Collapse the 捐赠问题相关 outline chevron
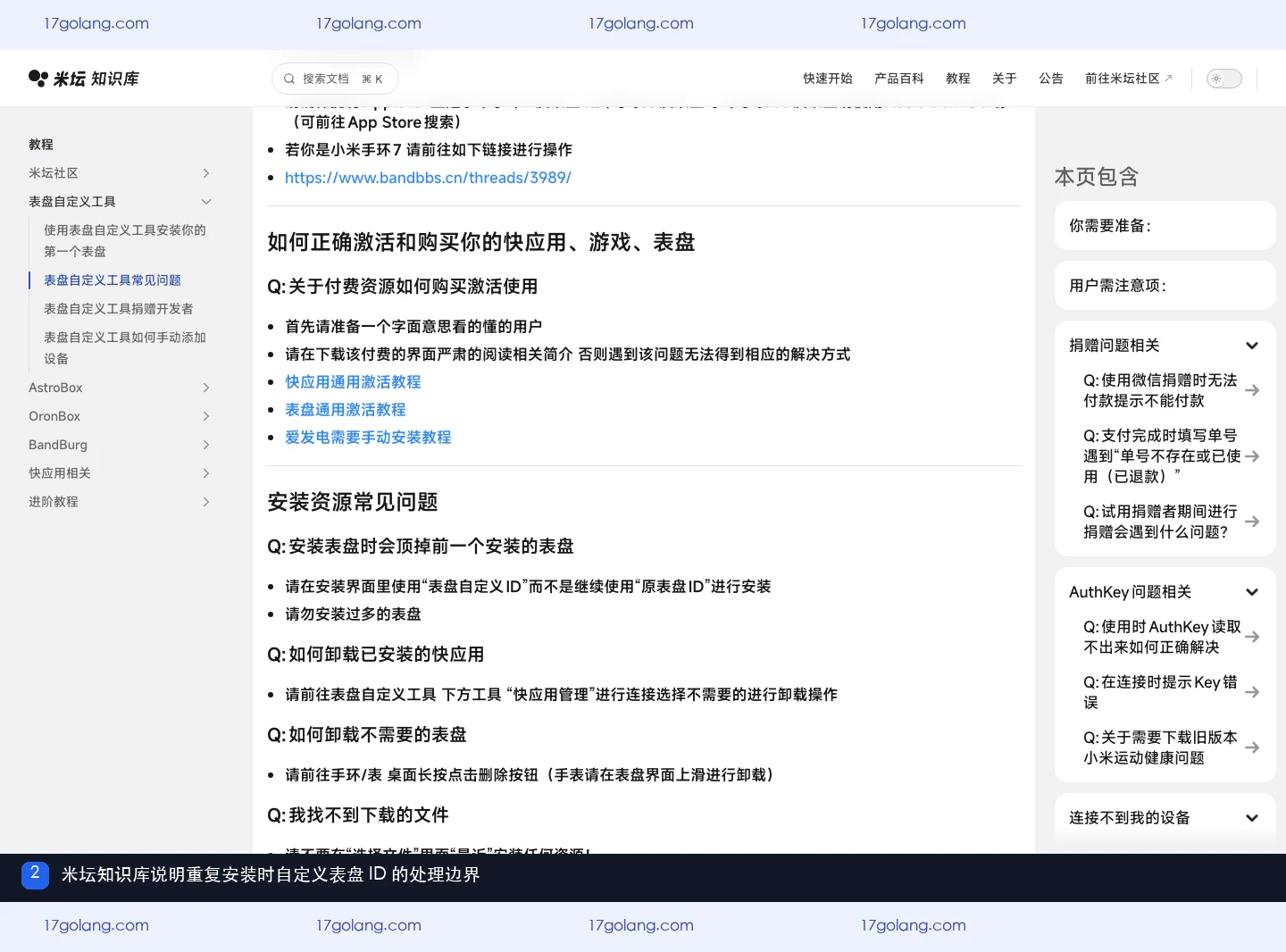1286x952 pixels. [1252, 346]
